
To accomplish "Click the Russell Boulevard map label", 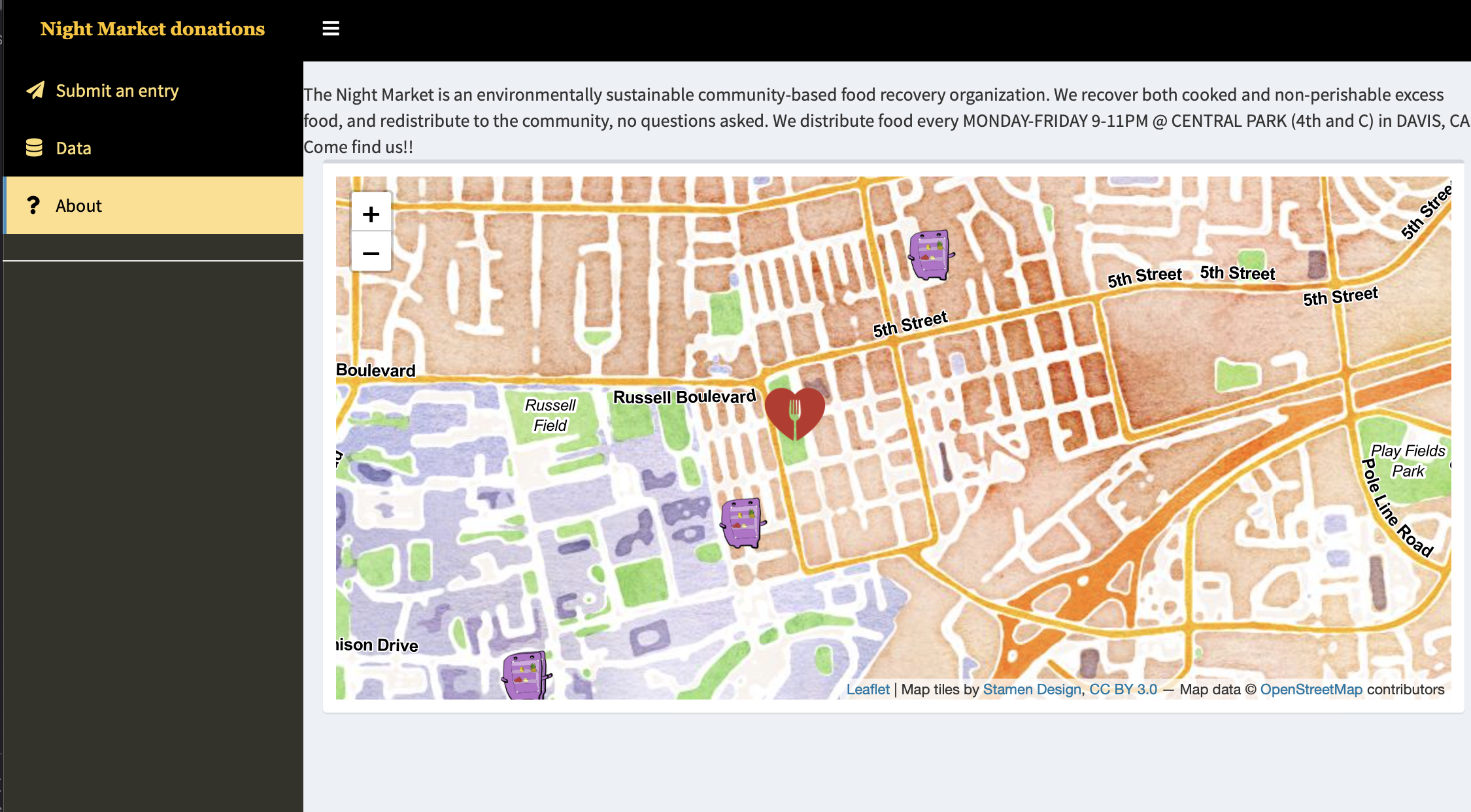I will [684, 397].
